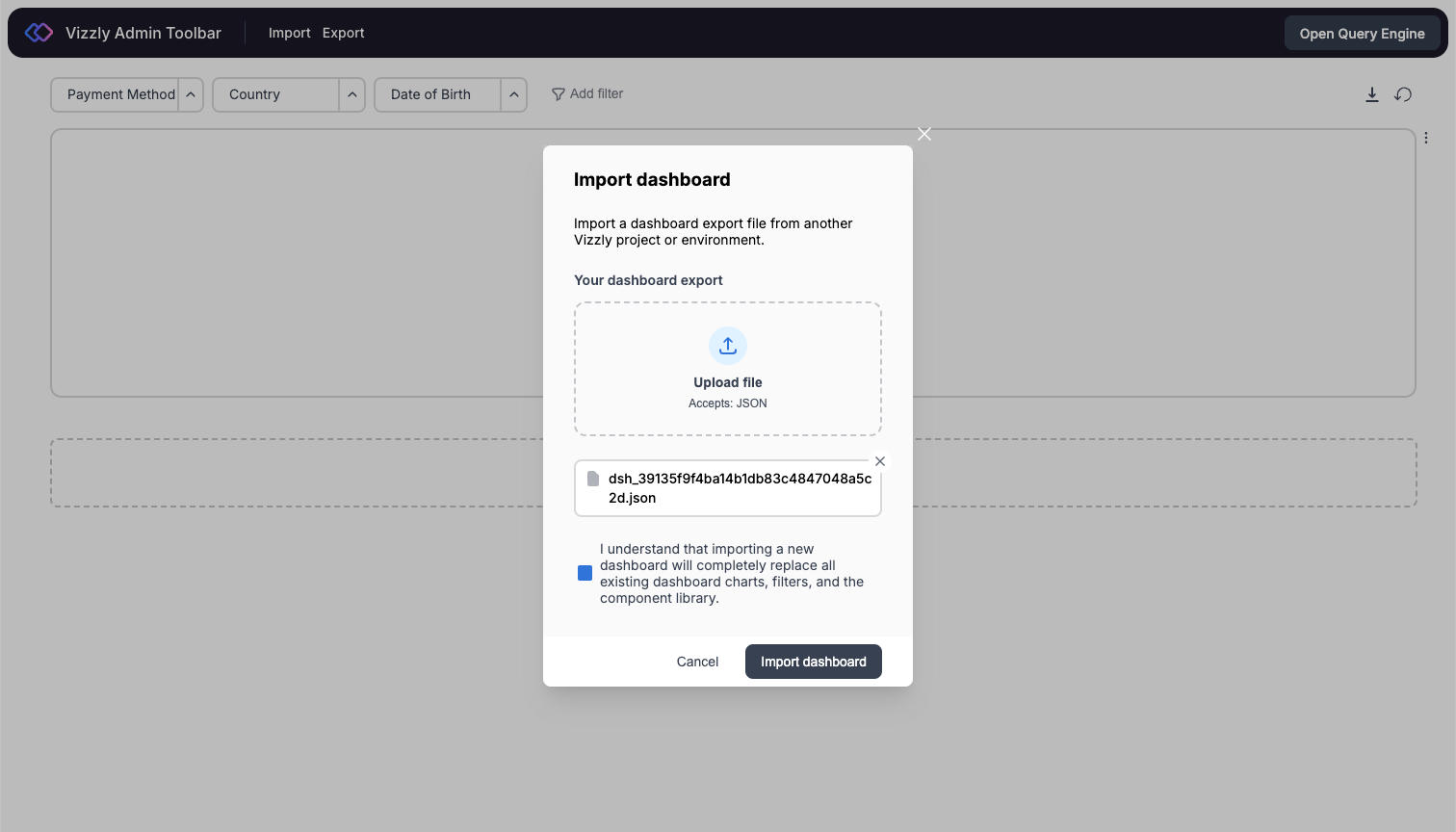Expand the Country filter chevron
The image size is (1456, 832).
[352, 94]
